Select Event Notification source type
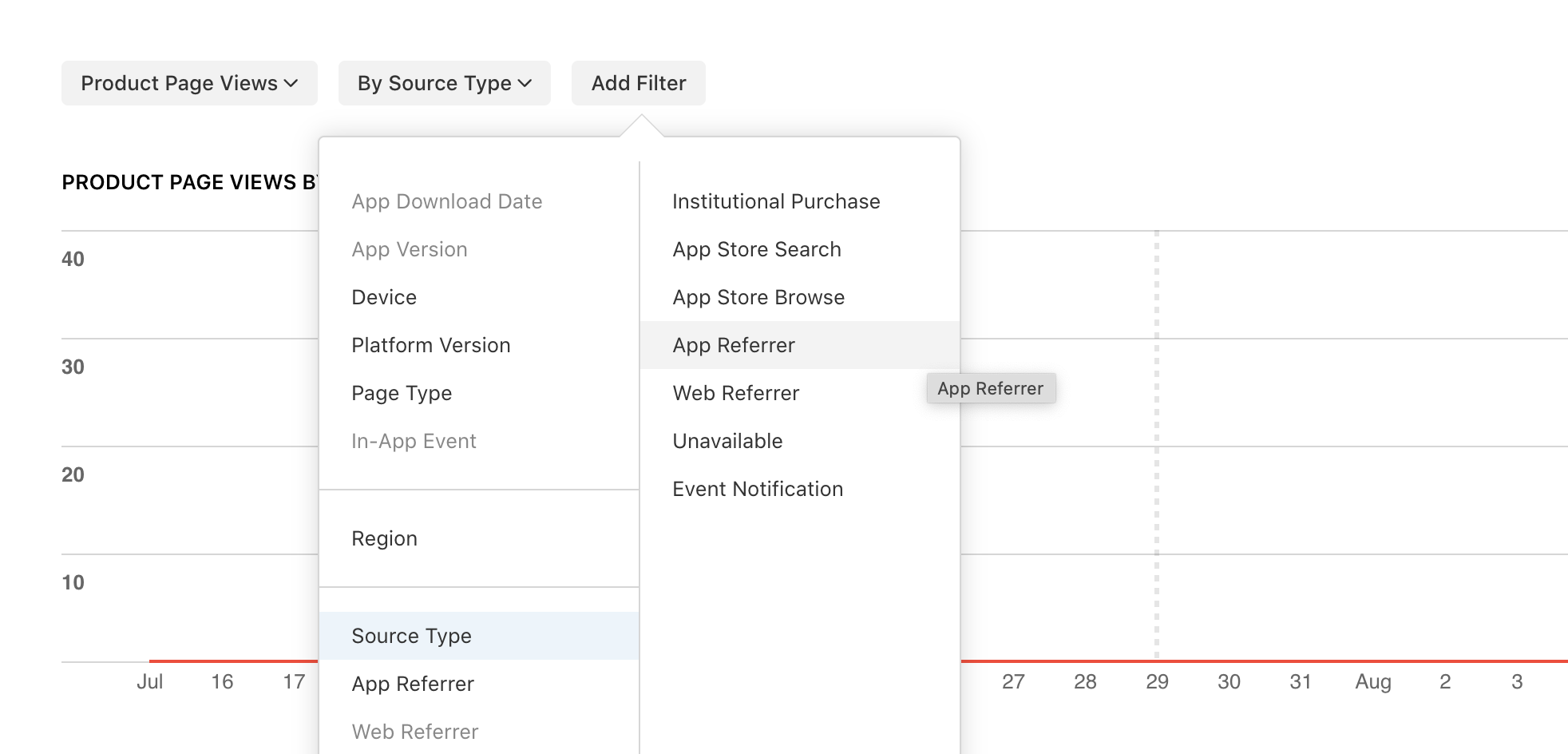The width and height of the screenshot is (1568, 754). click(x=758, y=489)
